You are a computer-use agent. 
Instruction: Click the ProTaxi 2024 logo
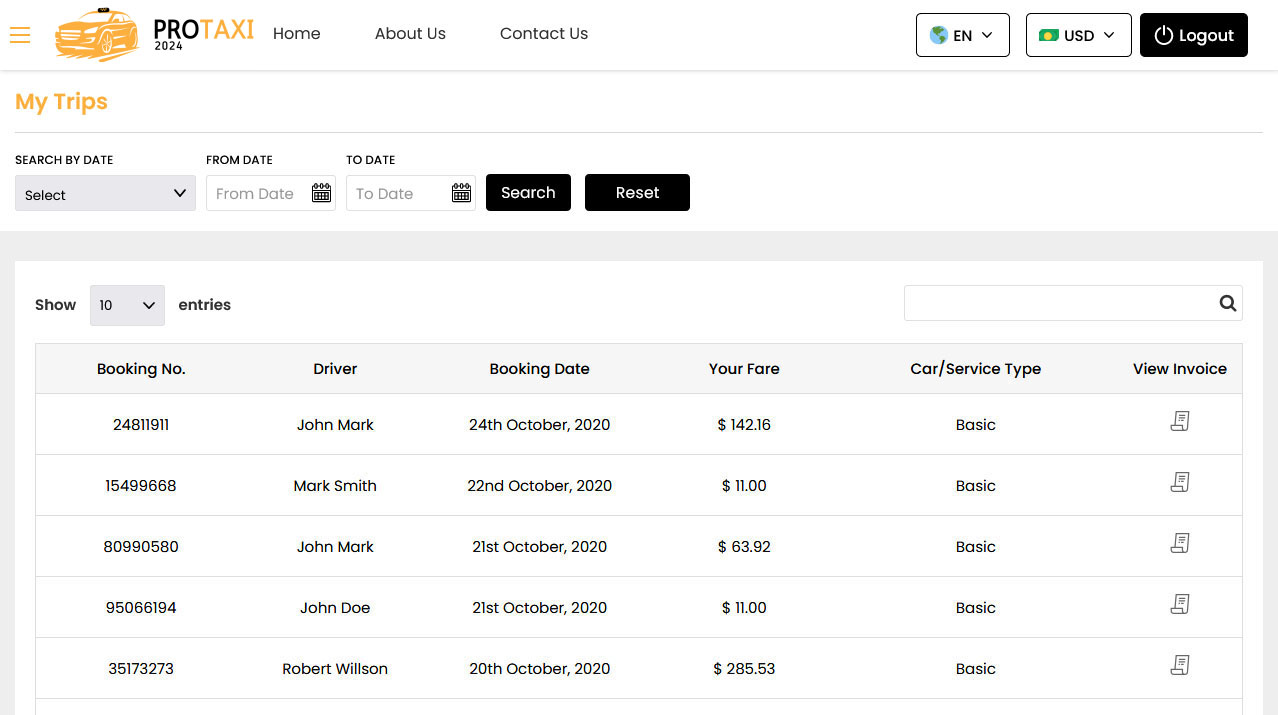[155, 34]
